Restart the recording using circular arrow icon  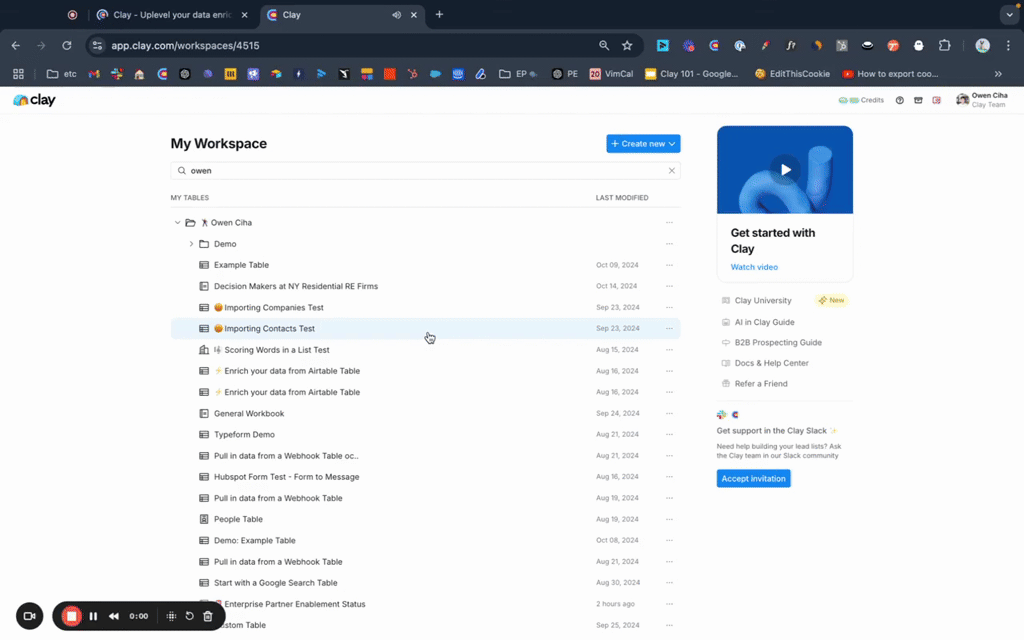pyautogui.click(x=189, y=616)
